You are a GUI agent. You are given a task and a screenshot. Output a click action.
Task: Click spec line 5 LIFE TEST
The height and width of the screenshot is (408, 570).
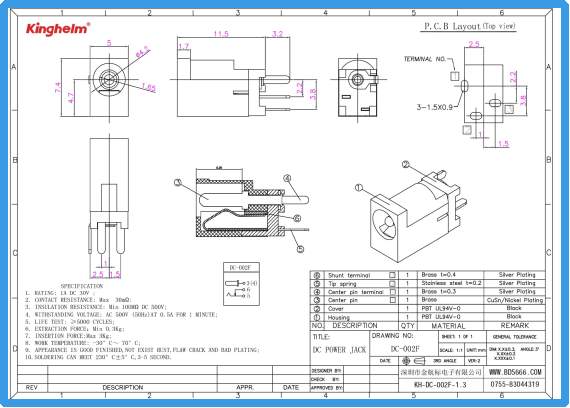tap(69, 322)
